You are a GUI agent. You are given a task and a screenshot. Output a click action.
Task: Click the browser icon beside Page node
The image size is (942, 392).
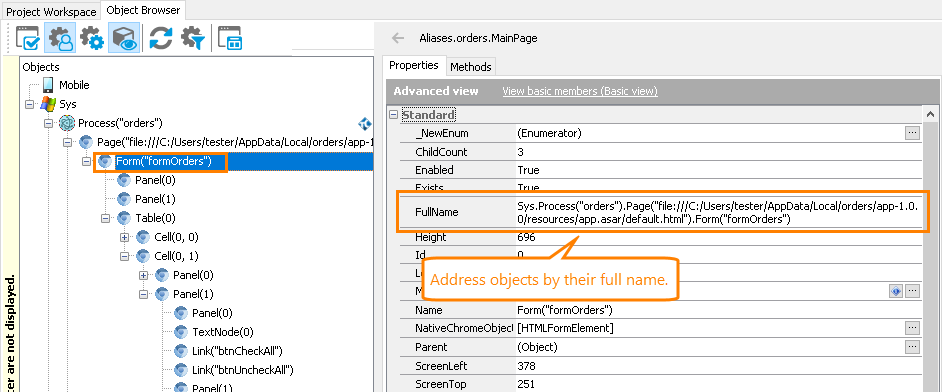pos(86,142)
